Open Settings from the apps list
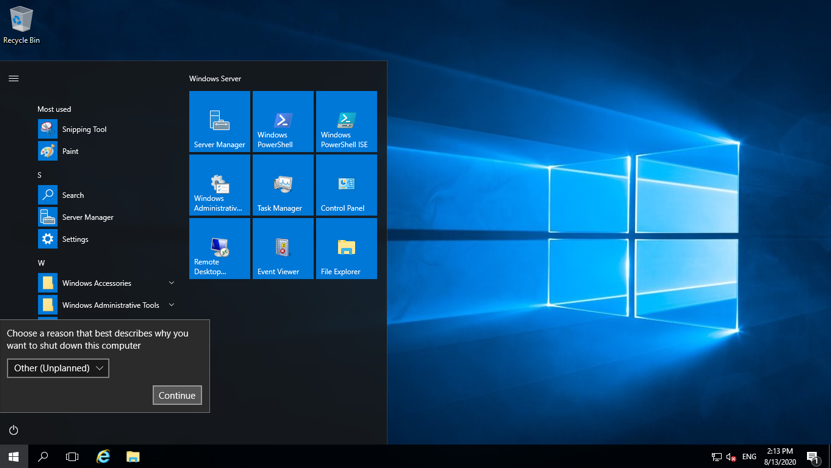831x468 pixels. (x=106, y=239)
